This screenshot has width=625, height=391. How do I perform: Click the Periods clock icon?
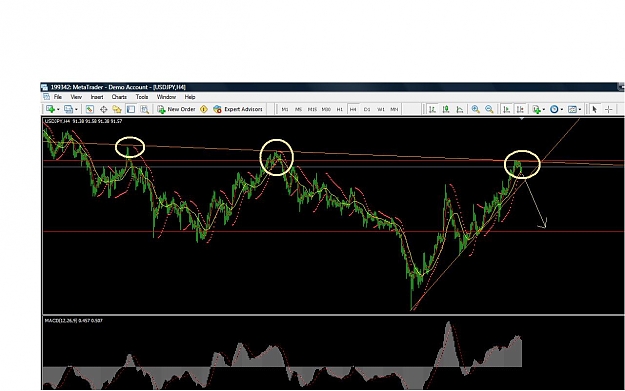click(554, 109)
